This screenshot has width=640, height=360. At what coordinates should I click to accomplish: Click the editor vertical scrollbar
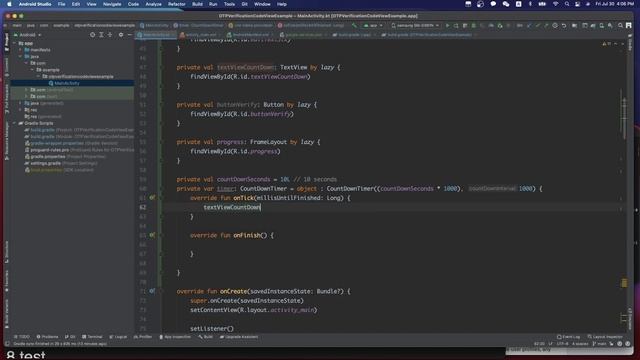coord(624,115)
